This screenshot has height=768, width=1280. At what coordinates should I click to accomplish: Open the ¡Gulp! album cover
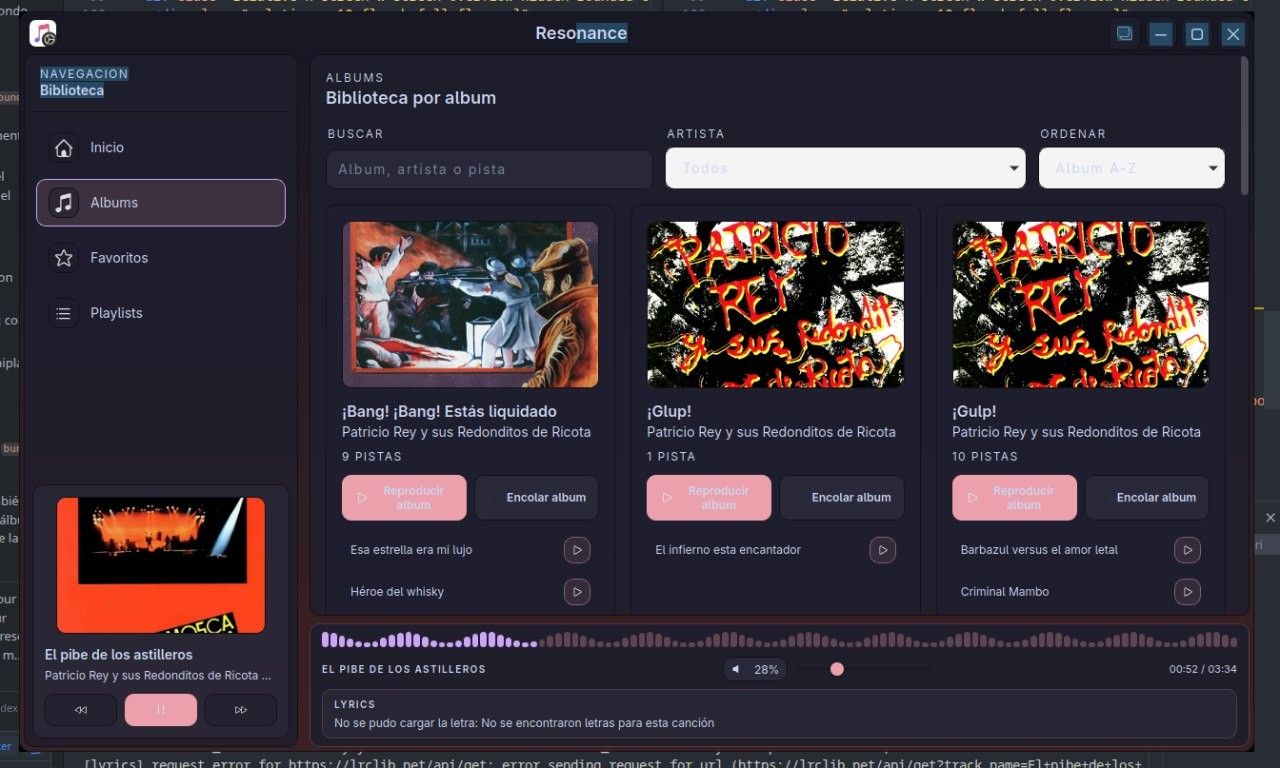point(1081,304)
